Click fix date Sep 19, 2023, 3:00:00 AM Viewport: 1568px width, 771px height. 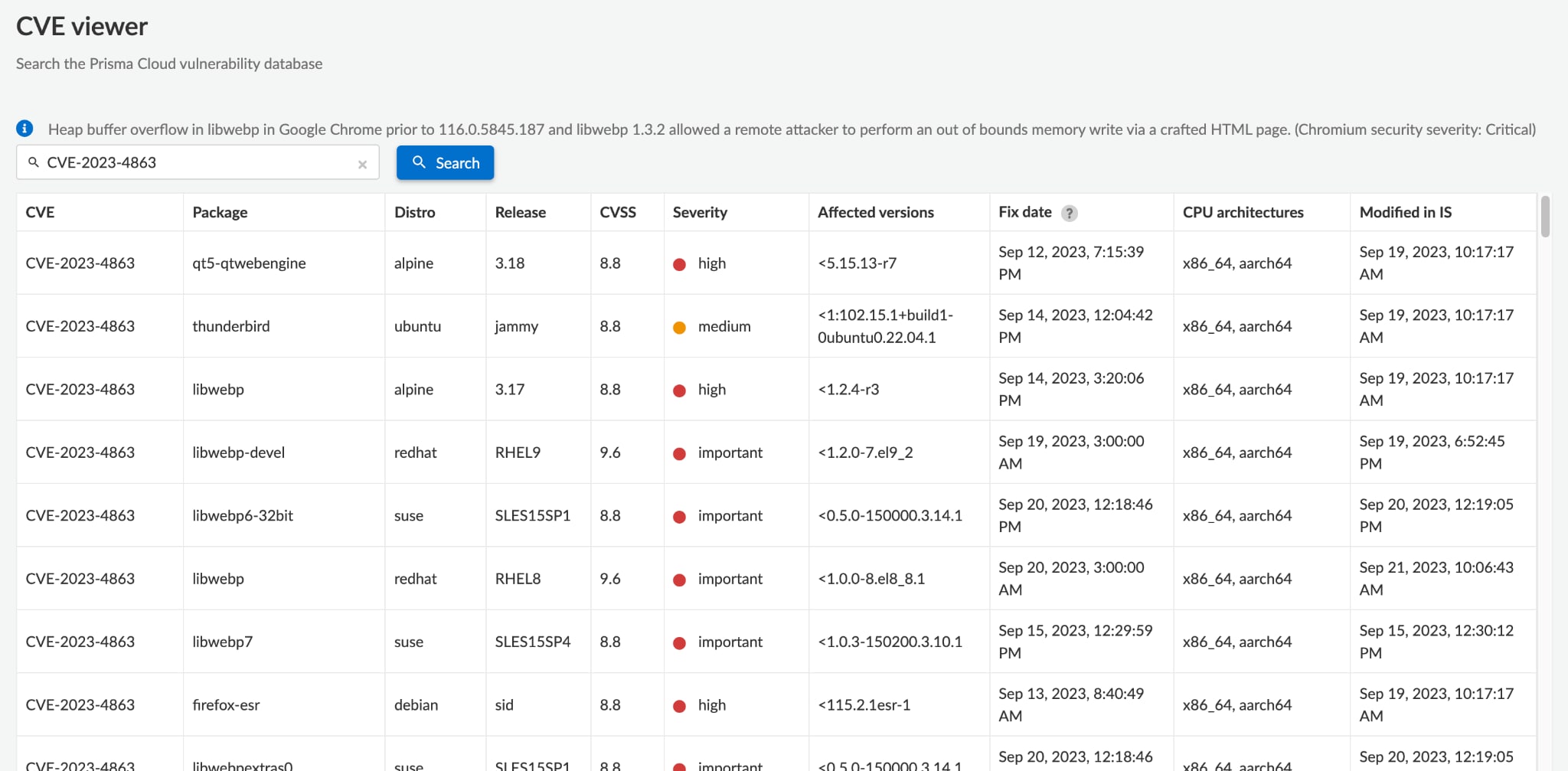pos(1071,452)
